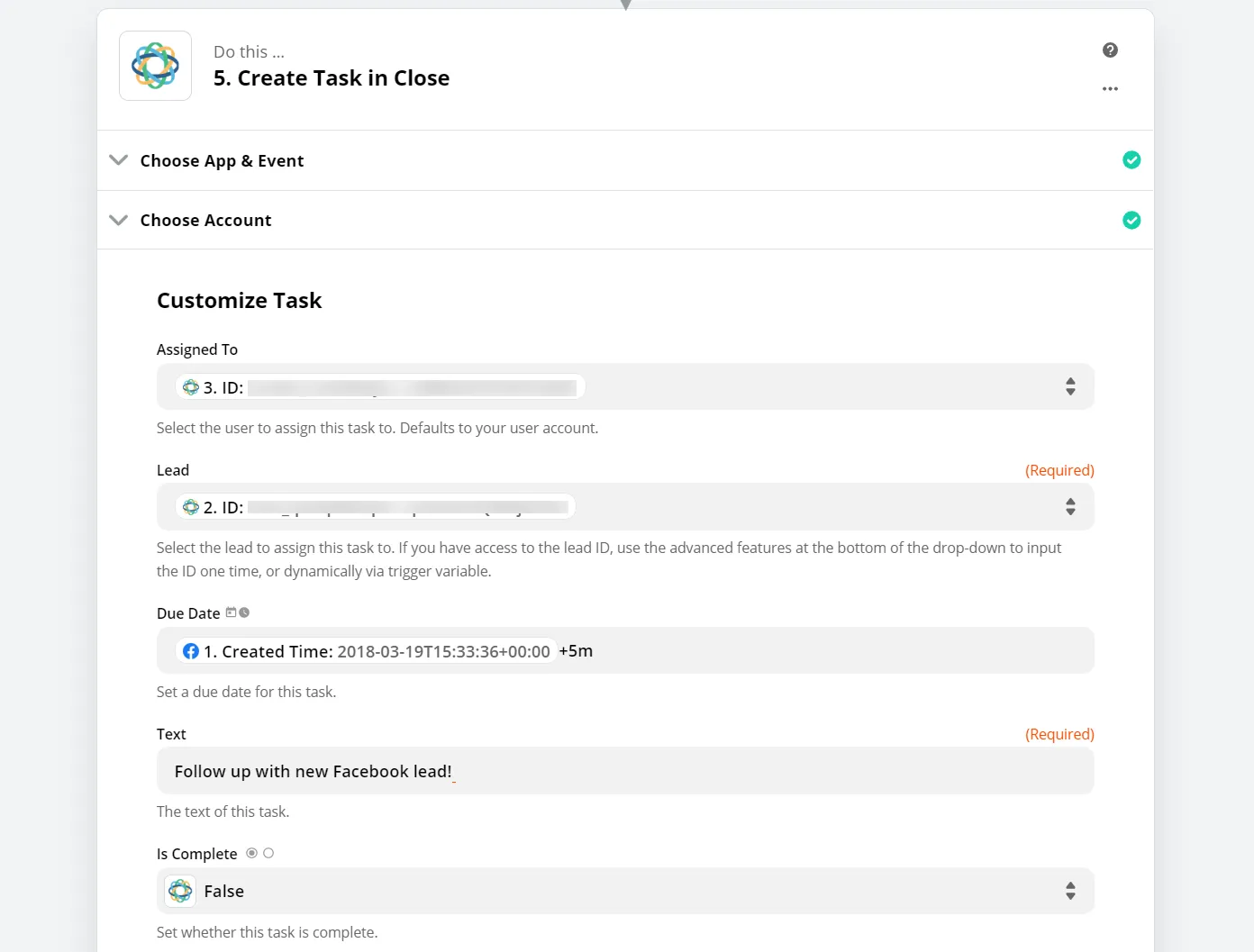Click the '2. ID' pill in Lead field
Image resolution: width=1254 pixels, height=952 pixels.
[376, 507]
